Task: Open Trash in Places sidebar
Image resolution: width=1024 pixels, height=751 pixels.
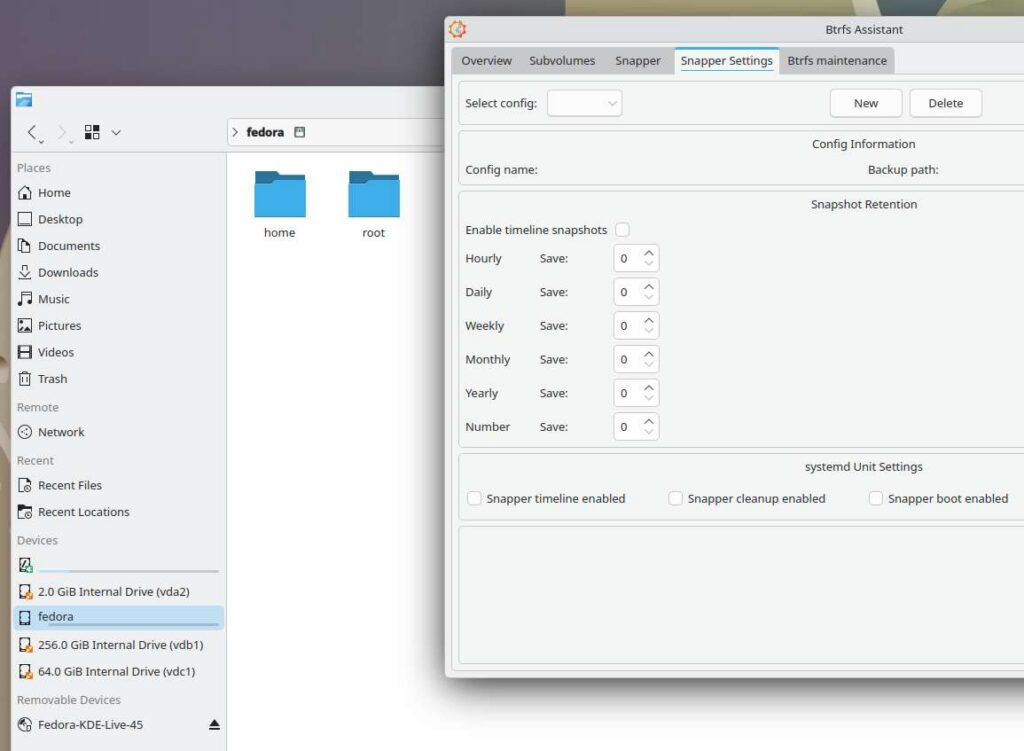Action: click(118, 379)
